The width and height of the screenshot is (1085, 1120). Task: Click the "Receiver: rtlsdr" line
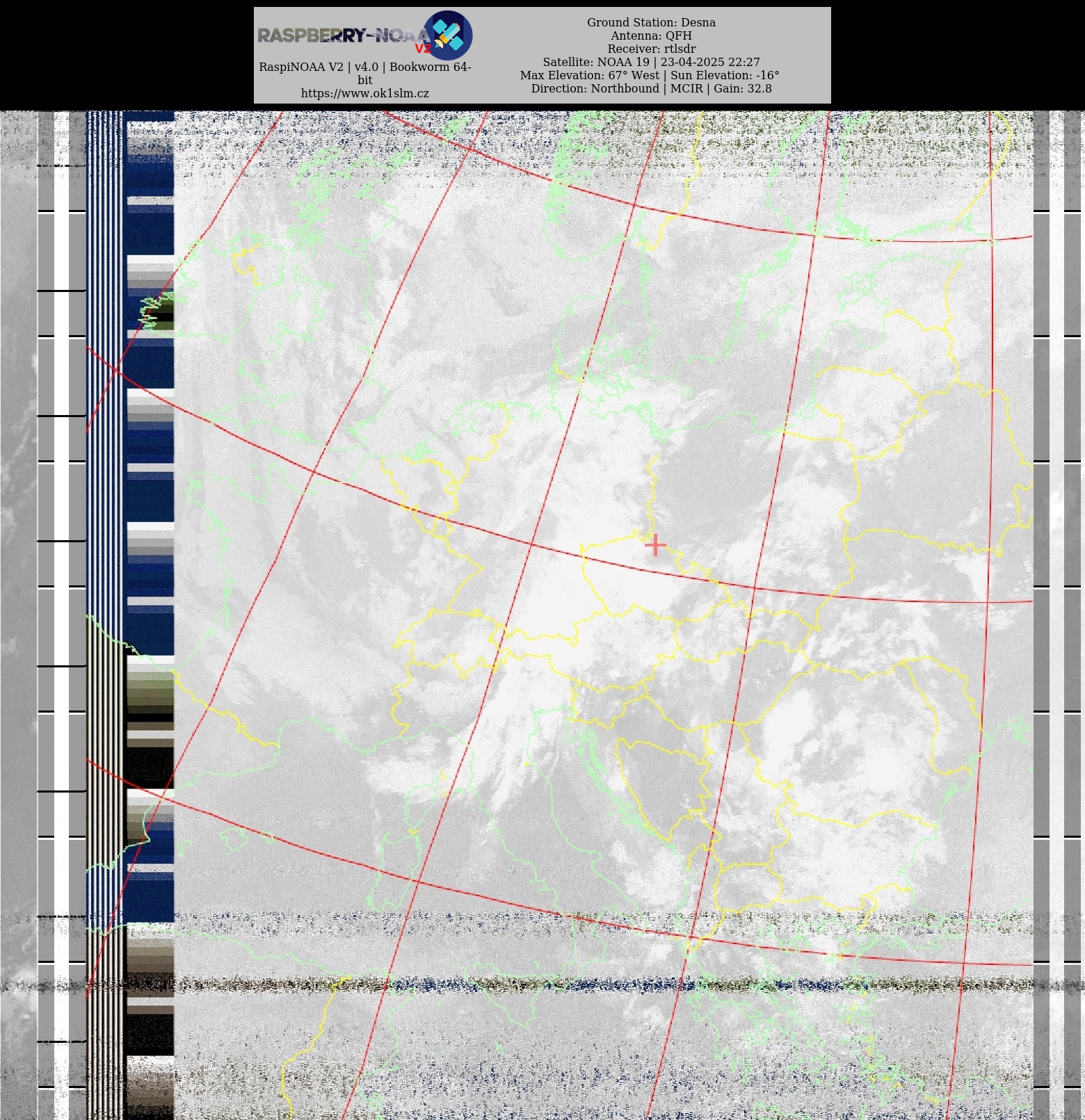[651, 49]
